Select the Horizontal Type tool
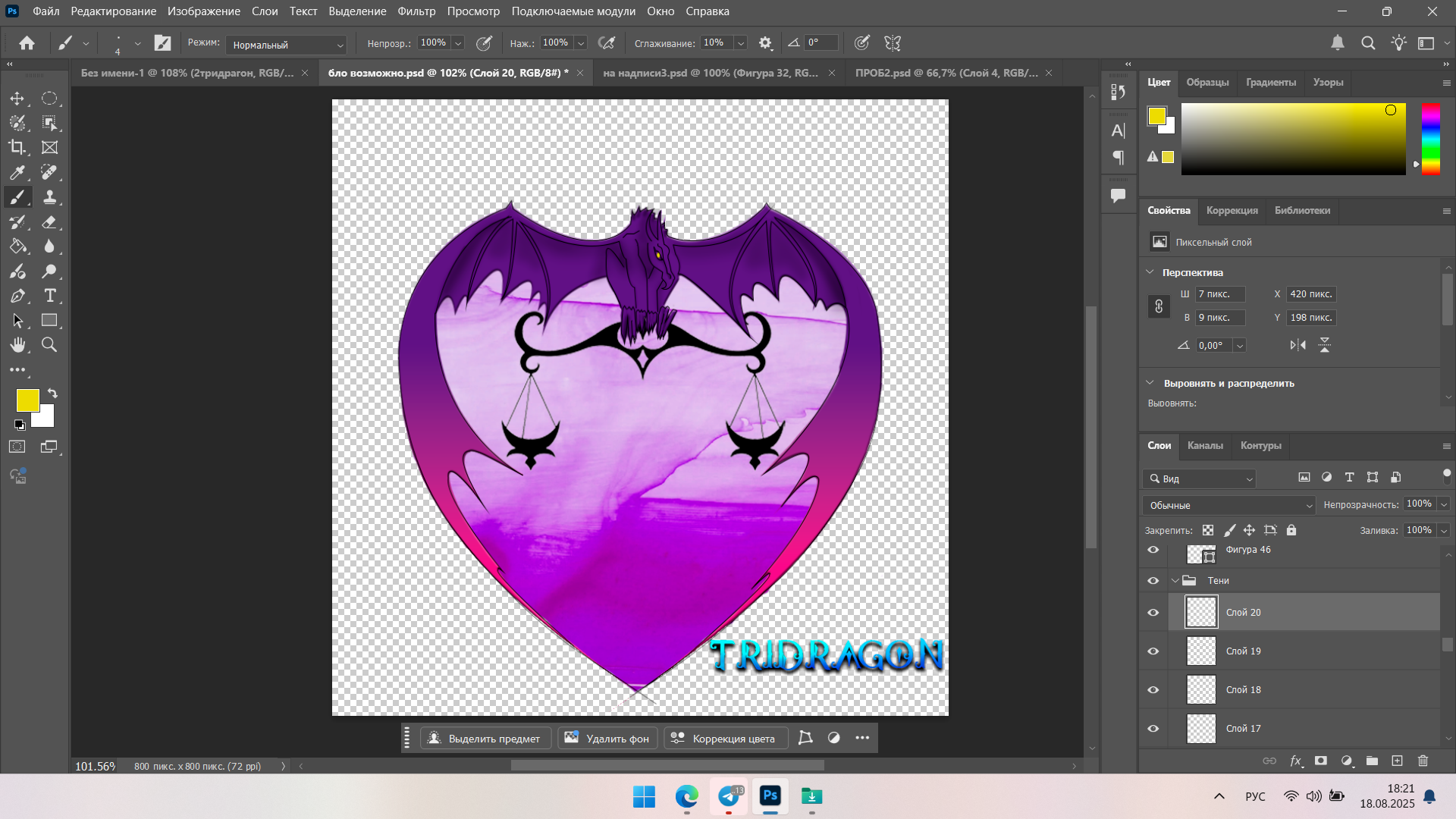This screenshot has width=1456, height=819. [49, 296]
